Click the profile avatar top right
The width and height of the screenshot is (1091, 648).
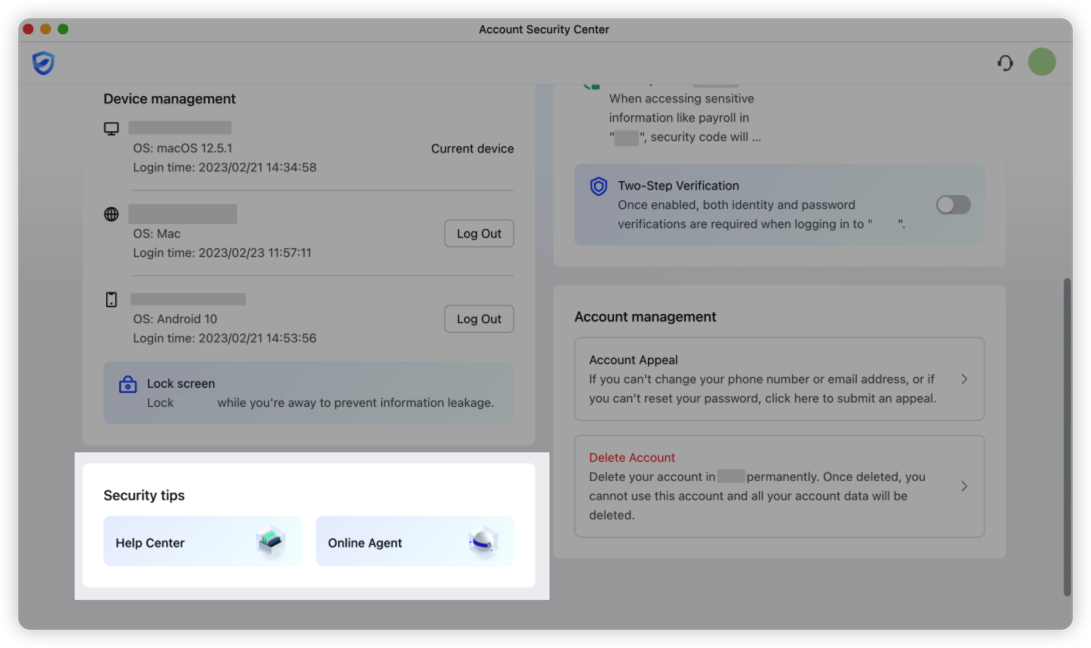point(1041,61)
